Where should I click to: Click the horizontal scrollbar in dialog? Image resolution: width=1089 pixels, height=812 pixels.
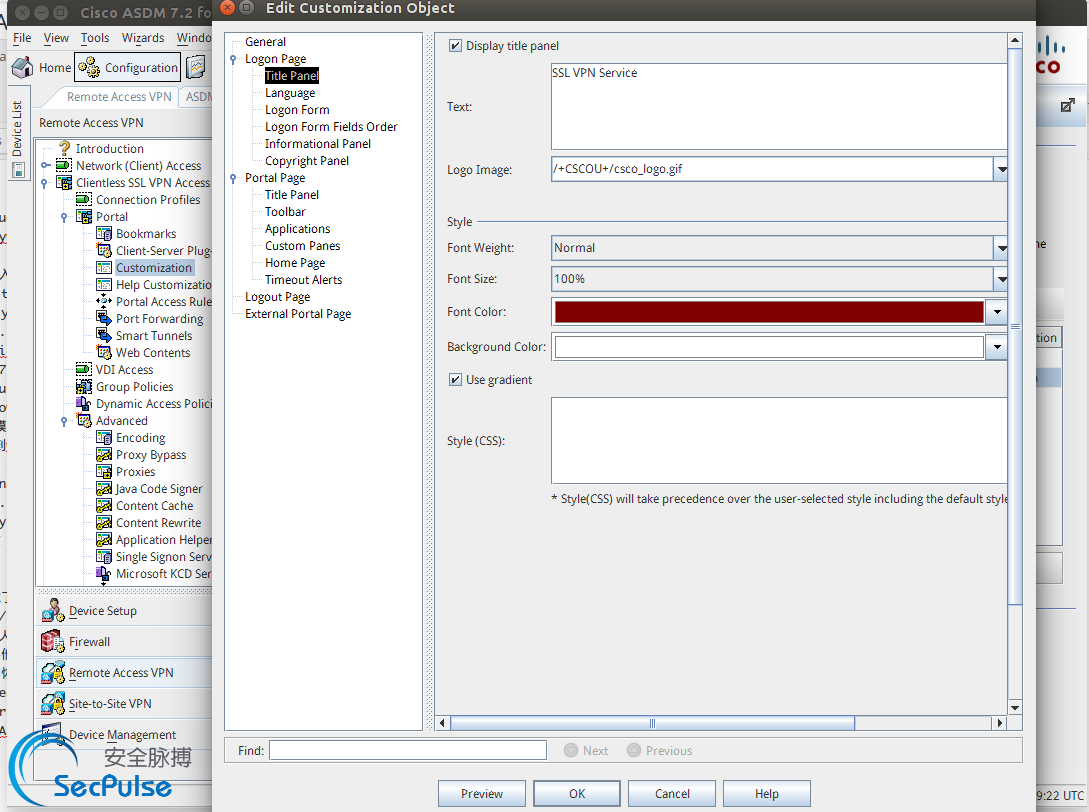tap(652, 723)
